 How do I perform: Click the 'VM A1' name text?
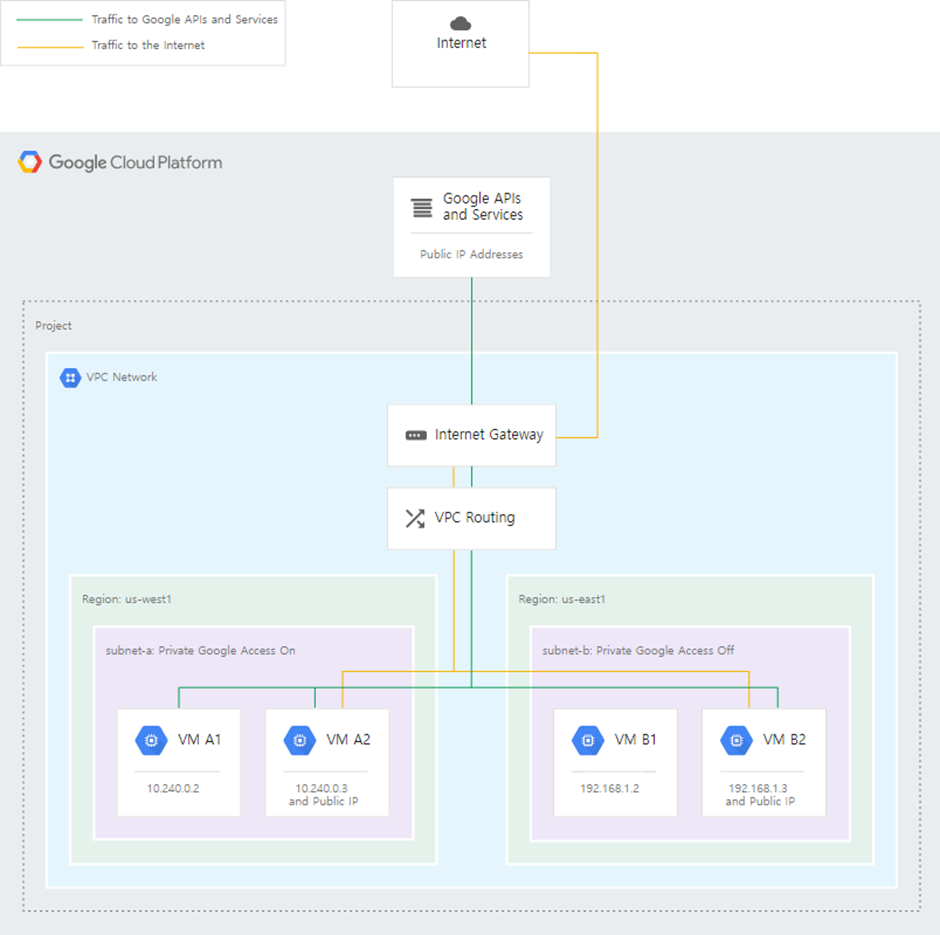[x=200, y=740]
